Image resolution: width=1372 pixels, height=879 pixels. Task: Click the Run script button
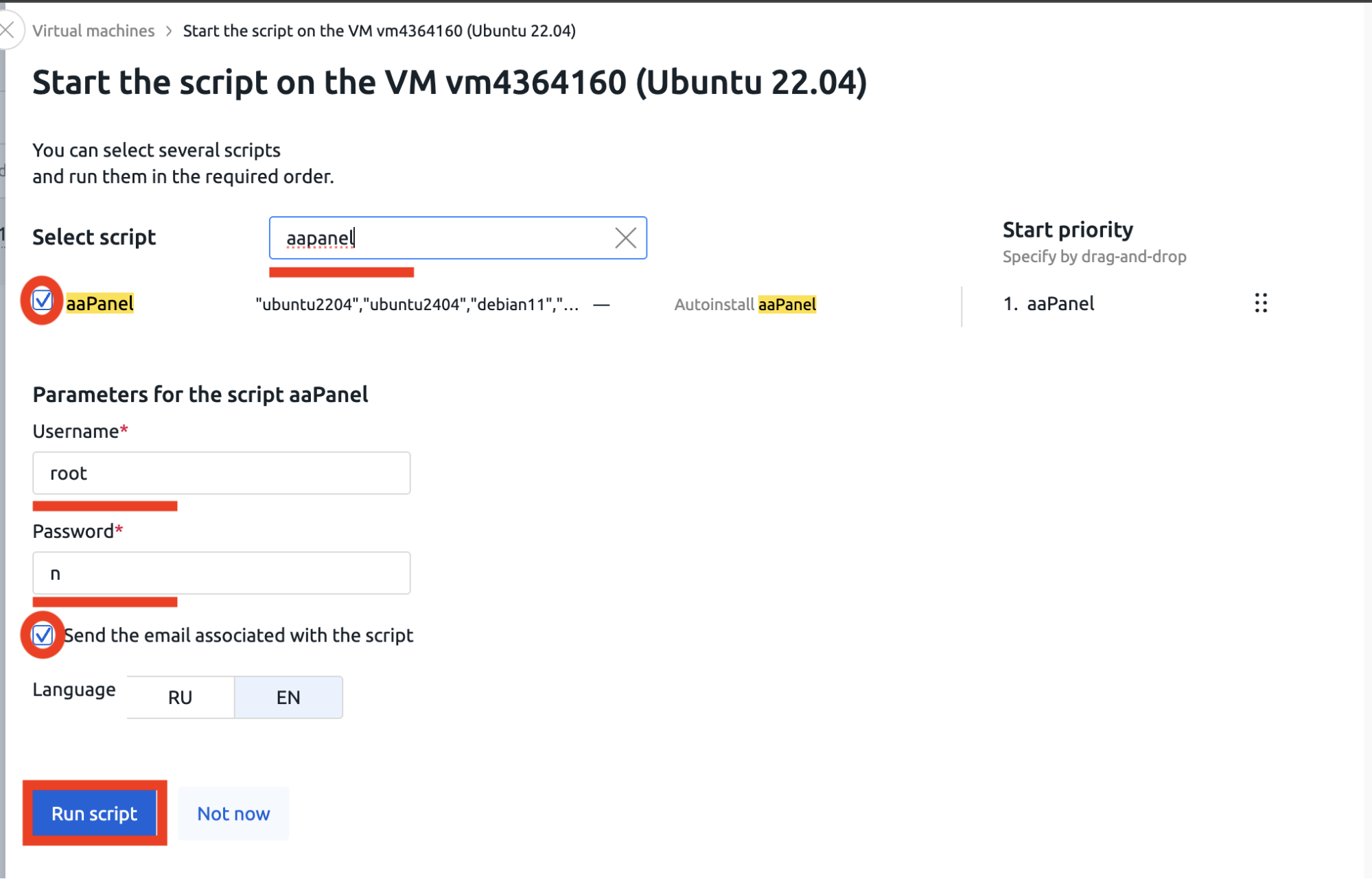95,813
